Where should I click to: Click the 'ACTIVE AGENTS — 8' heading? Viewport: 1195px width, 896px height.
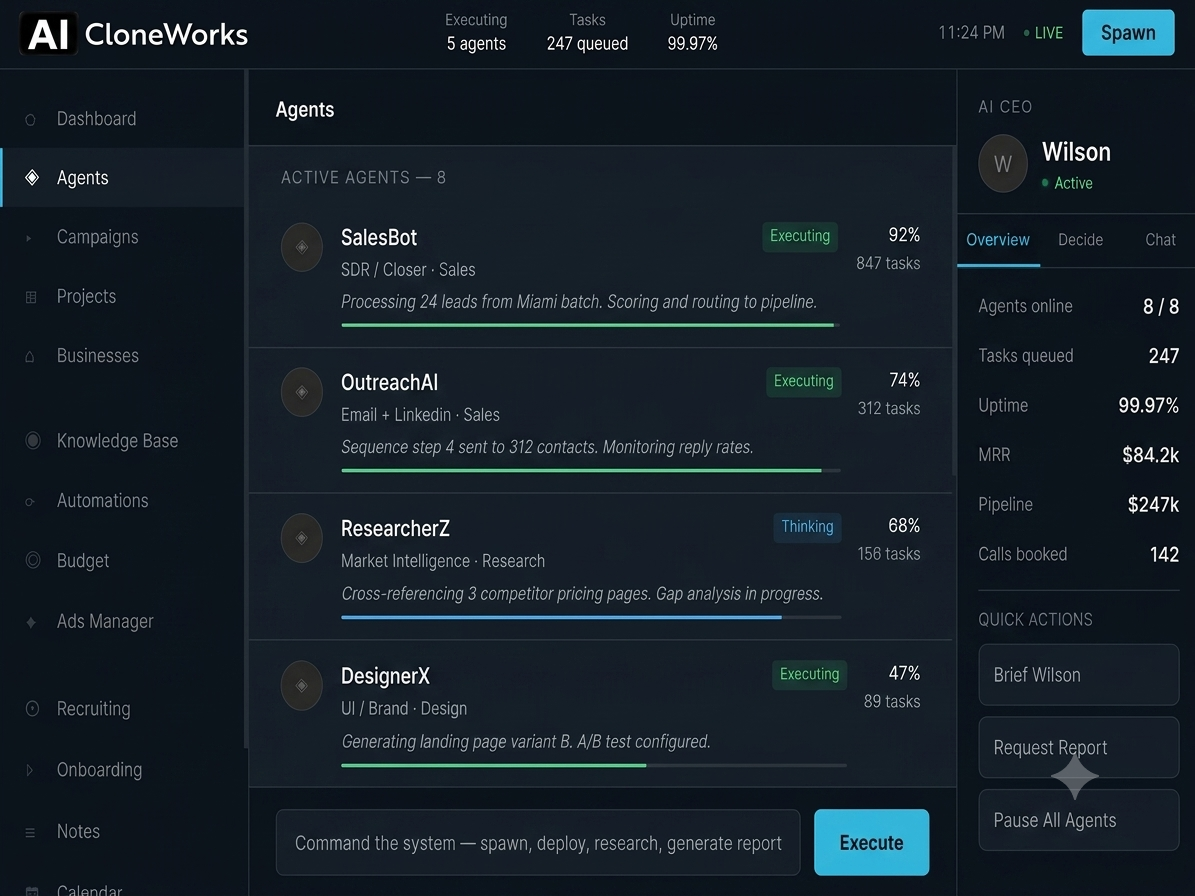[364, 178]
